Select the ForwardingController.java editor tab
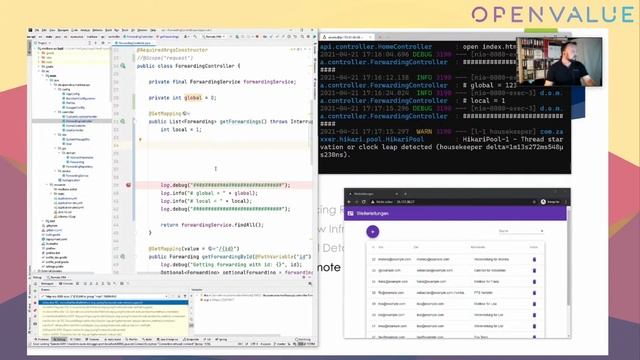Viewport: 640px width, 360px height. (x=134, y=43)
